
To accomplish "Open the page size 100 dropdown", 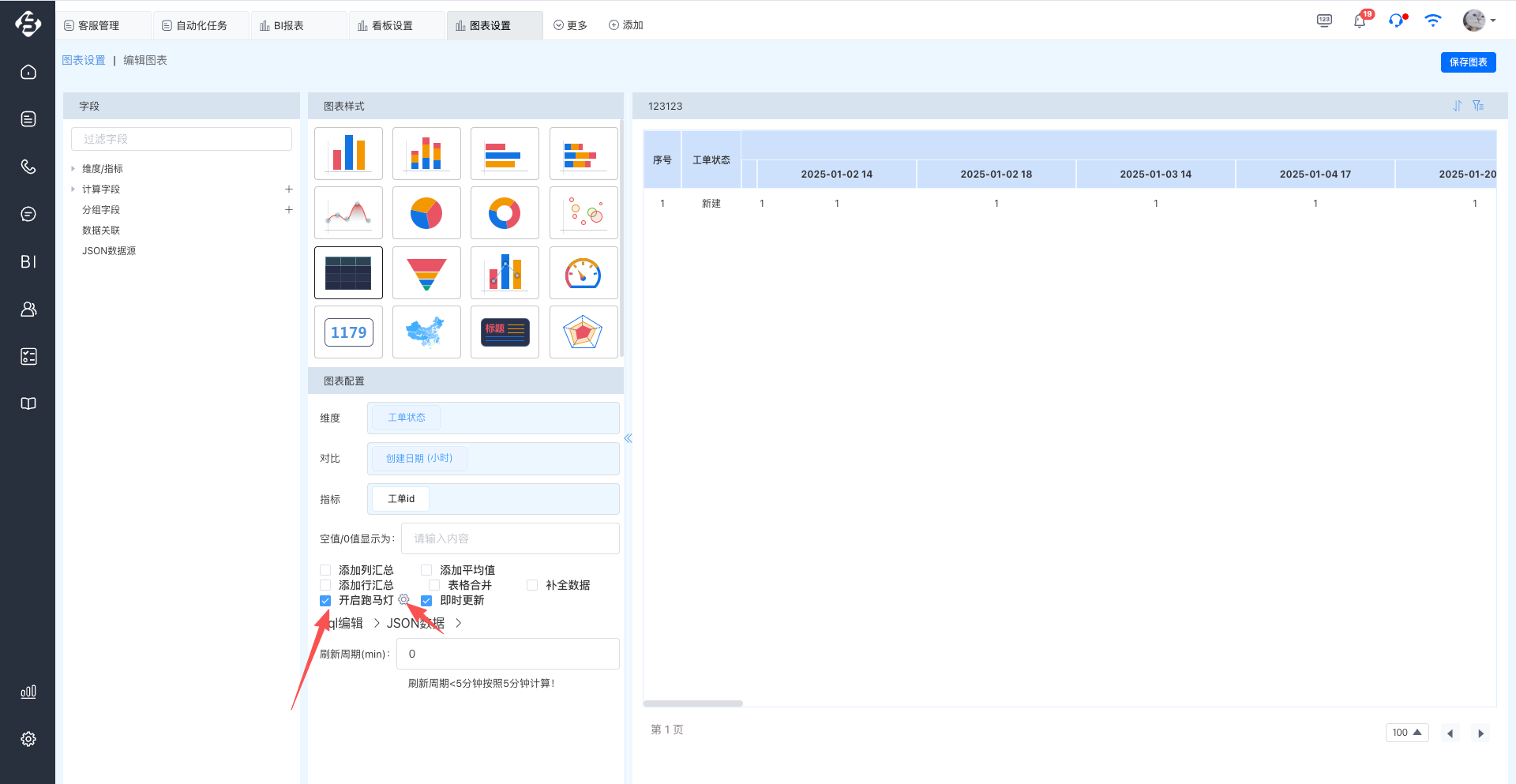I will tap(1406, 733).
